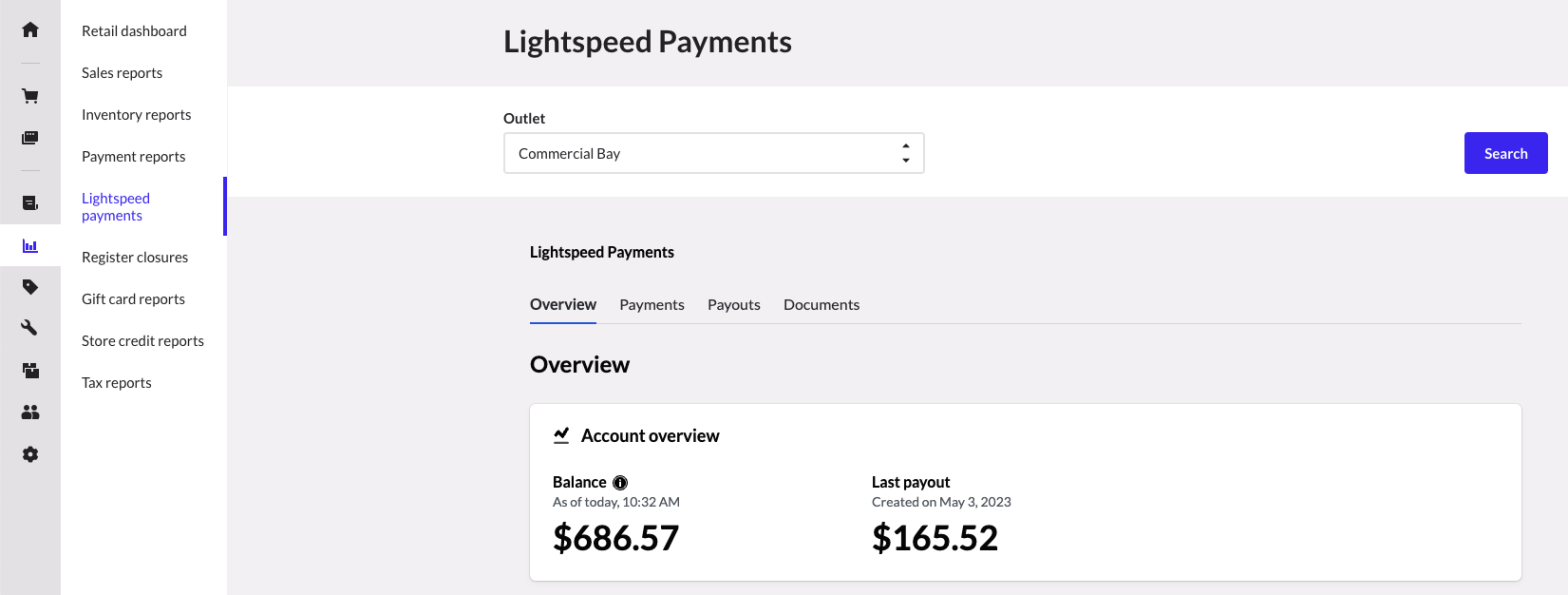Viewport: 1568px width, 595px height.
Task: Click the Ecommerce channels icon
Action: click(x=29, y=370)
